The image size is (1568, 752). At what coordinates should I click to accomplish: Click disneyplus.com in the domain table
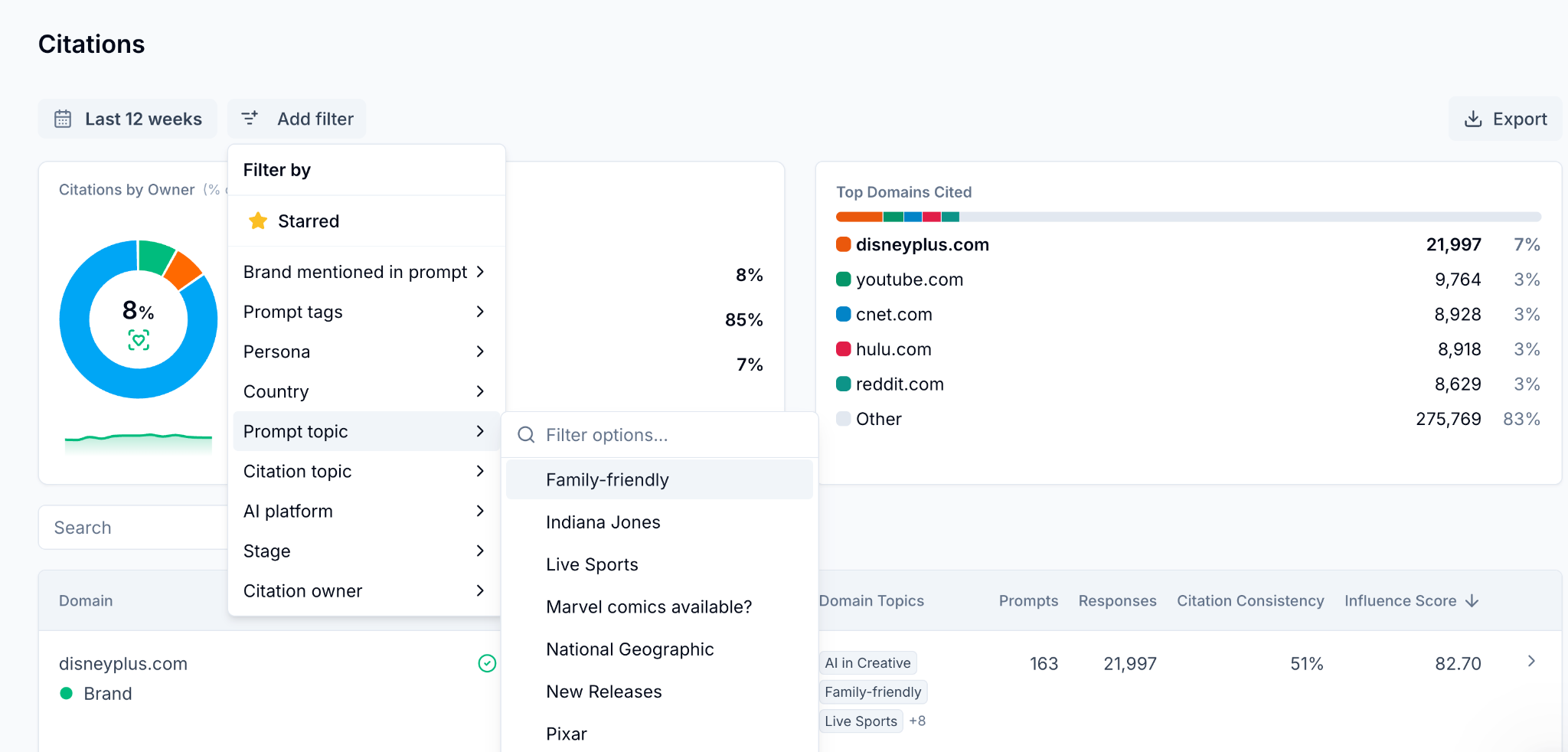(123, 664)
